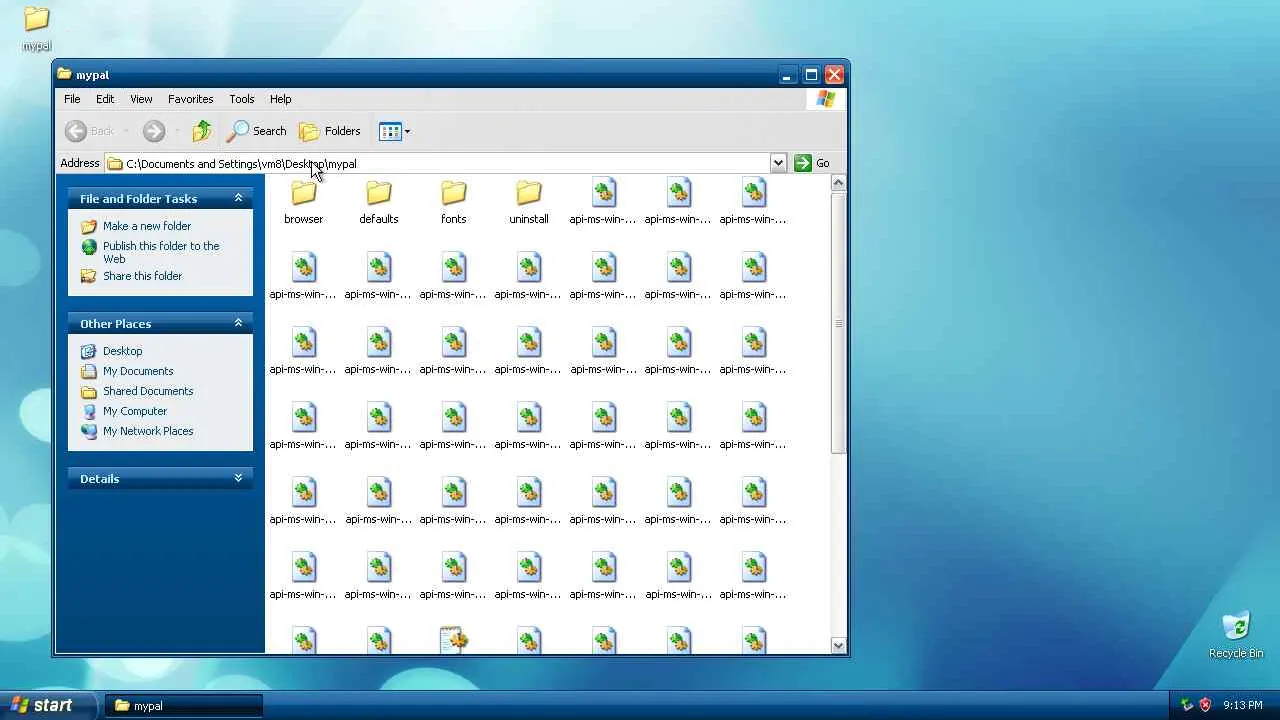
Task: Select the Recycle Bin desktop icon
Action: [x=1236, y=635]
